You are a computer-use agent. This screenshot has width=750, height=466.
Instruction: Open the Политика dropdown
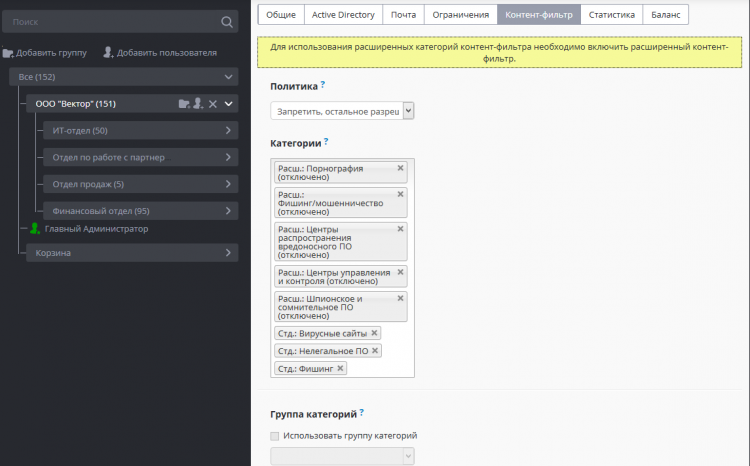coord(342,112)
